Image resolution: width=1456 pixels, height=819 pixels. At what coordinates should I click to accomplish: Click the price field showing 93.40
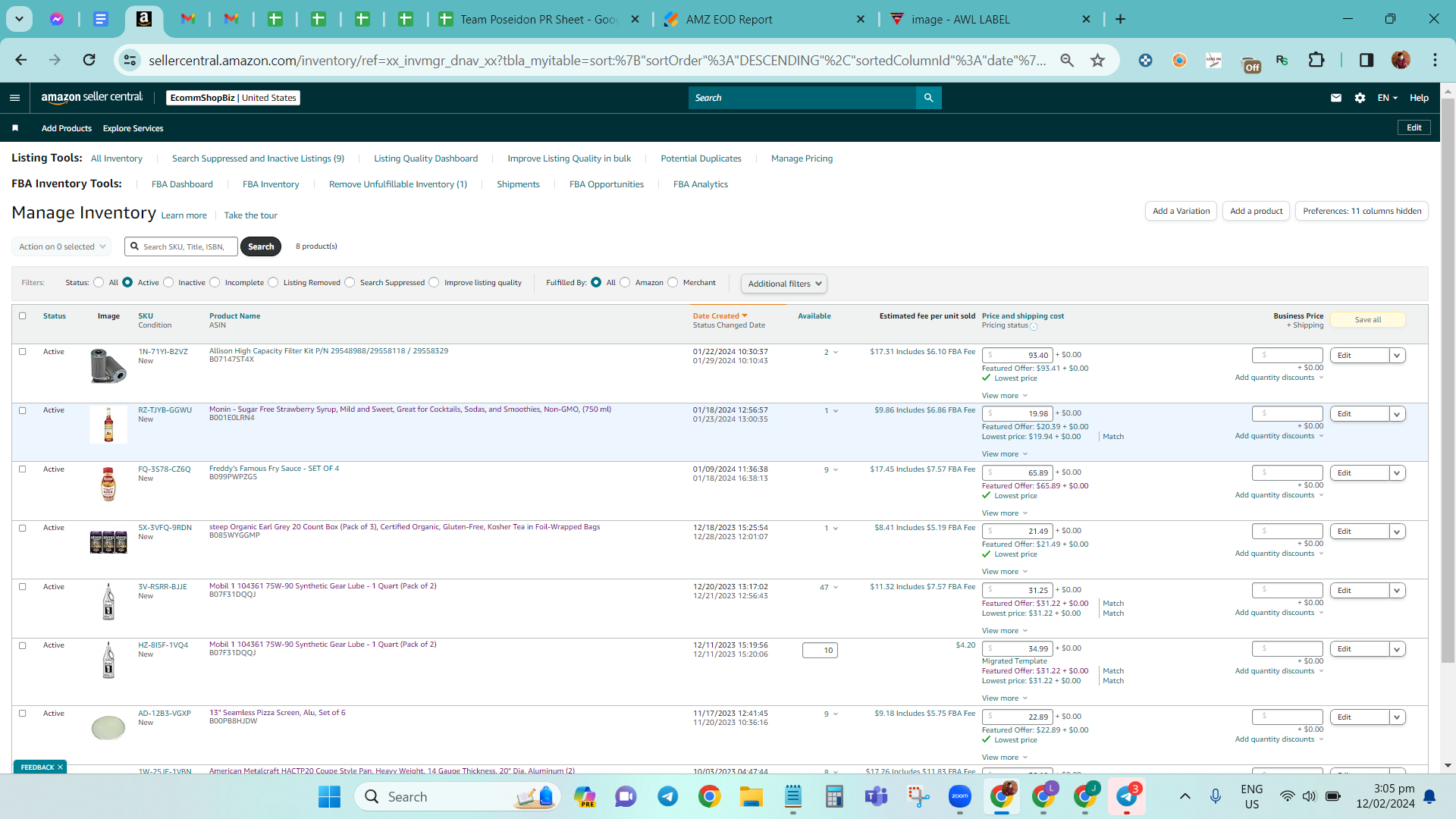pos(1017,356)
